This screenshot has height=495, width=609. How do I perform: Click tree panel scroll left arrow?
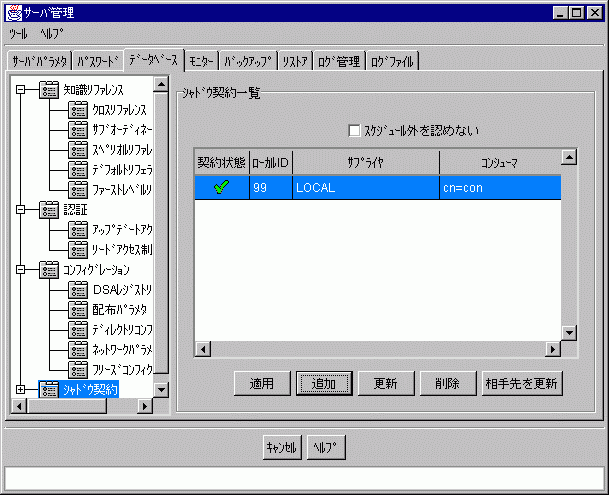click(x=19, y=406)
